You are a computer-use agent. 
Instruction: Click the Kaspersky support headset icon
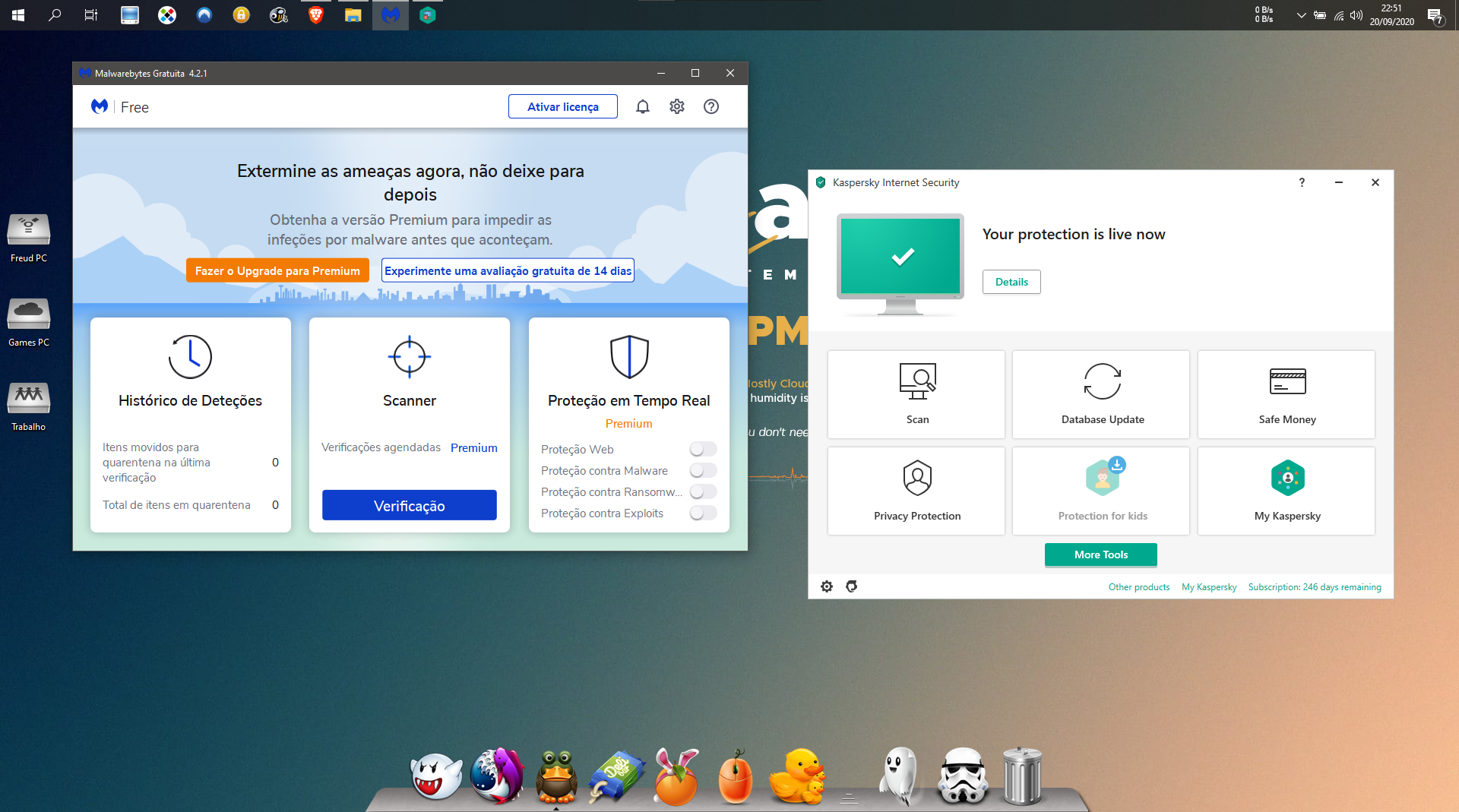click(x=852, y=586)
